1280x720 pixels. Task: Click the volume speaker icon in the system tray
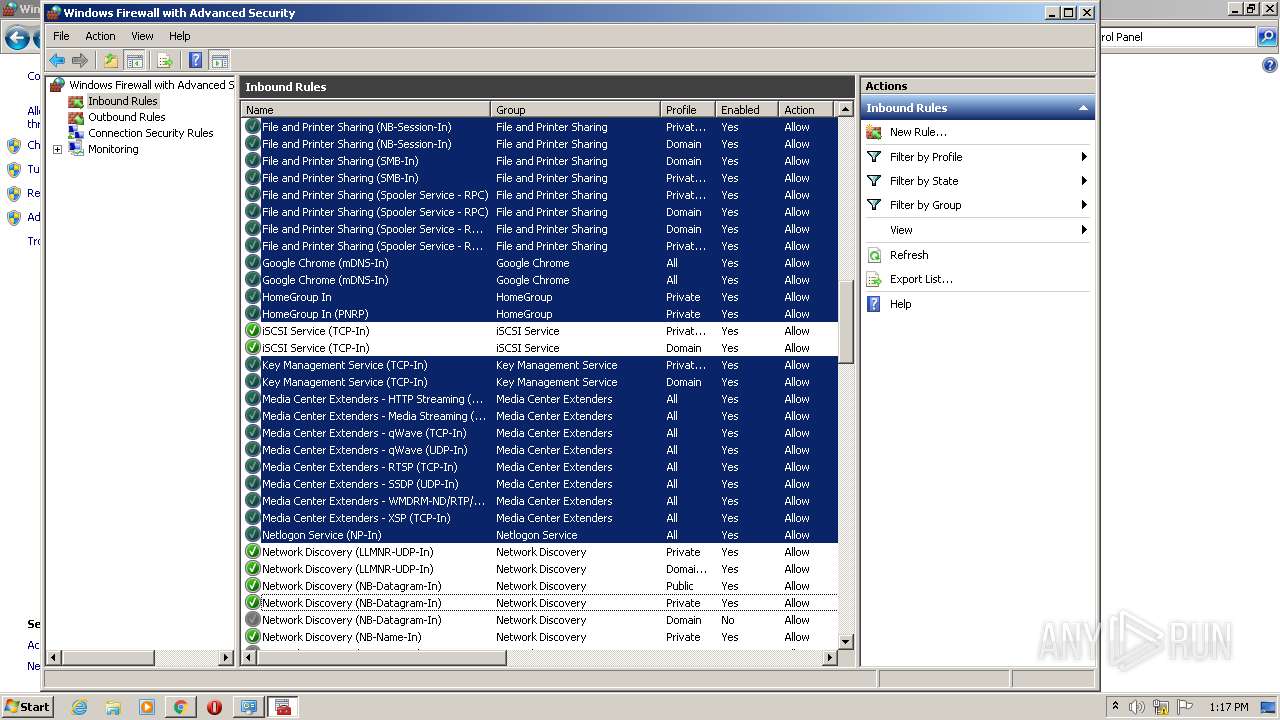1137,707
